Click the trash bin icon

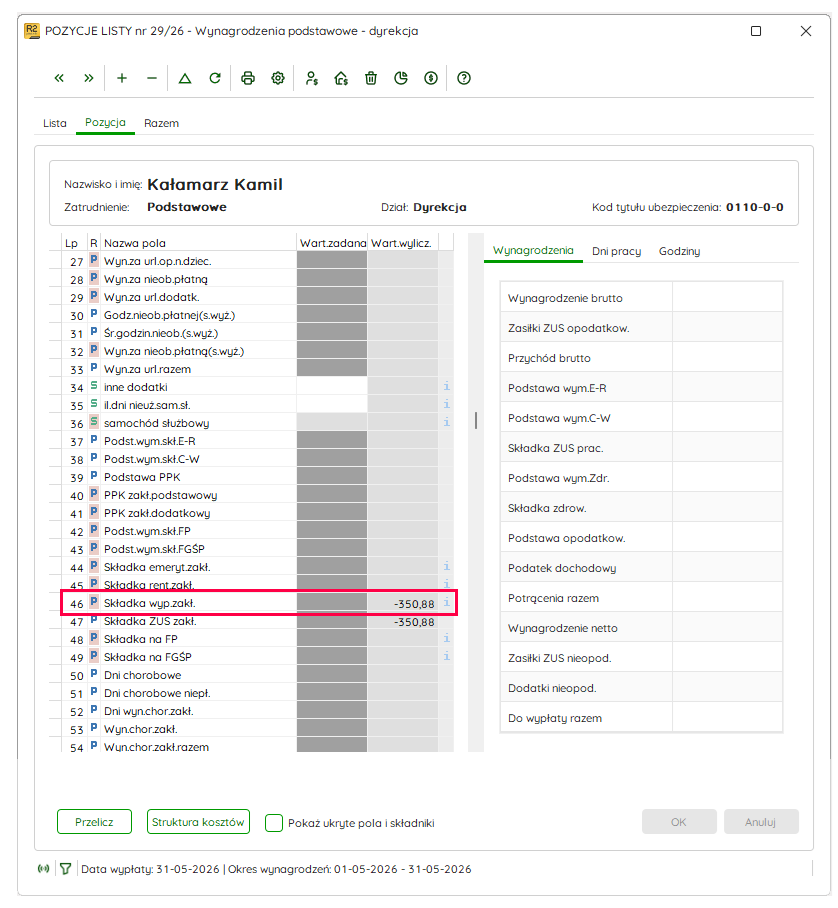pos(371,78)
